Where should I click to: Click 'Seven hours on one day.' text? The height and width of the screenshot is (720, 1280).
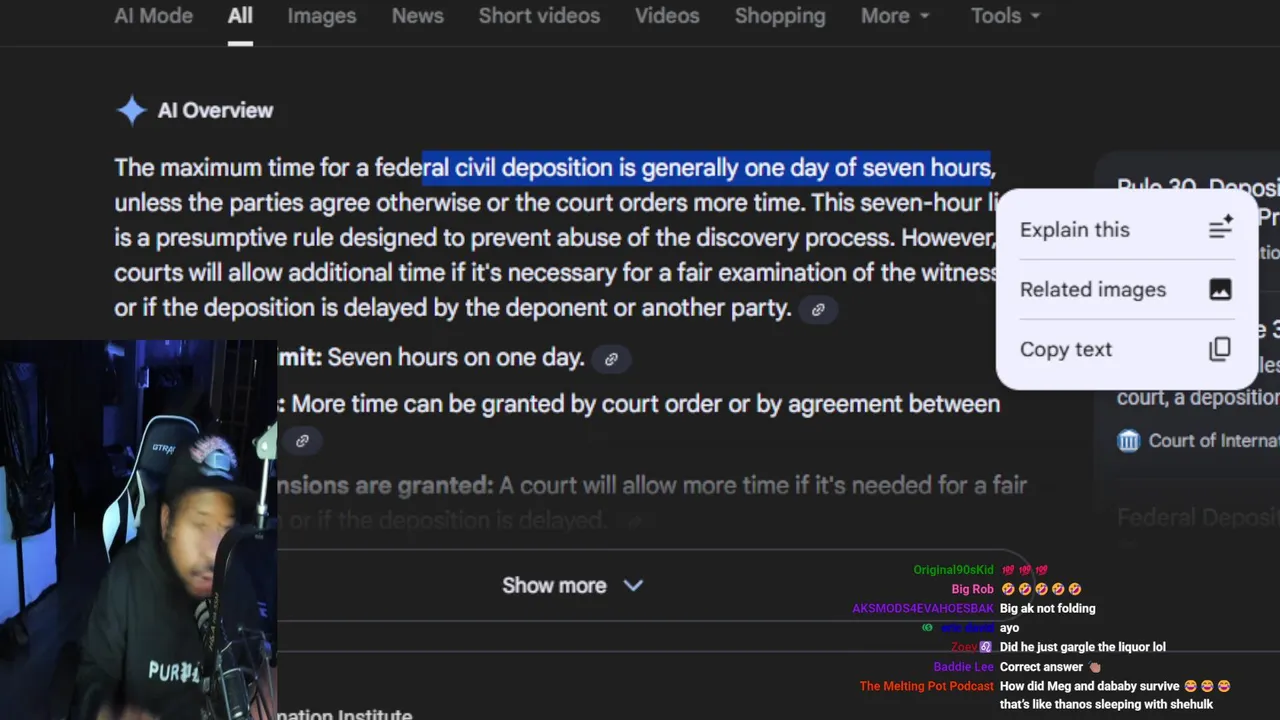tap(456, 357)
